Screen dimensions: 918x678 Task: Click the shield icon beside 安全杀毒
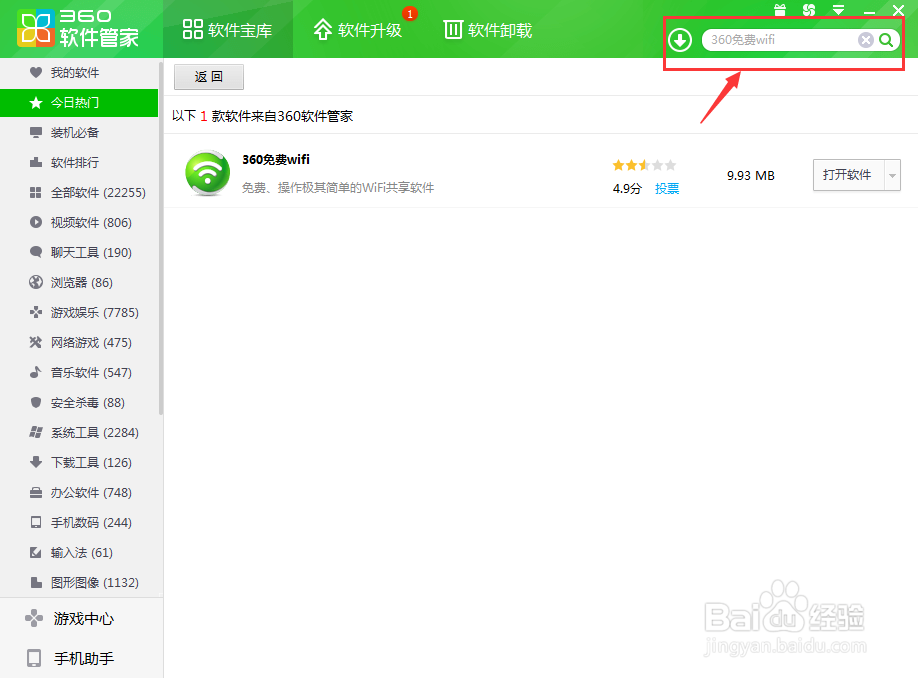click(x=36, y=402)
